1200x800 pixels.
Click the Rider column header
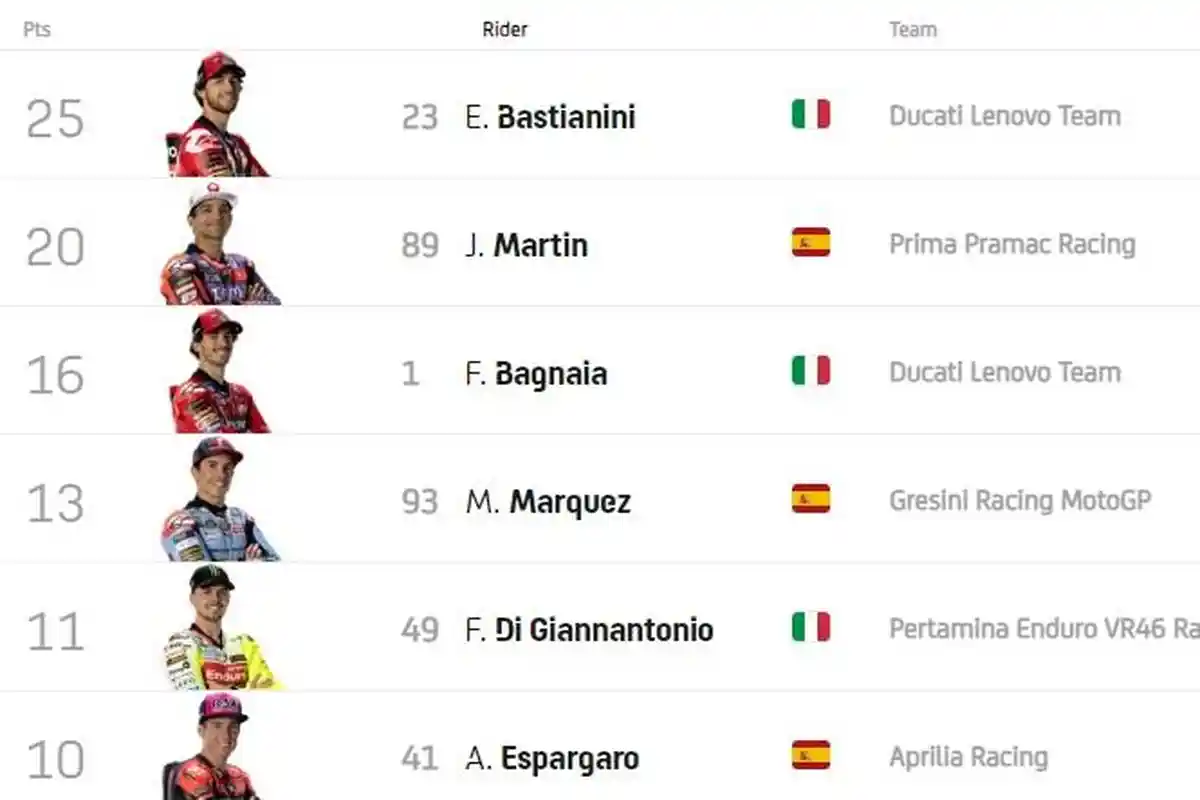point(505,29)
